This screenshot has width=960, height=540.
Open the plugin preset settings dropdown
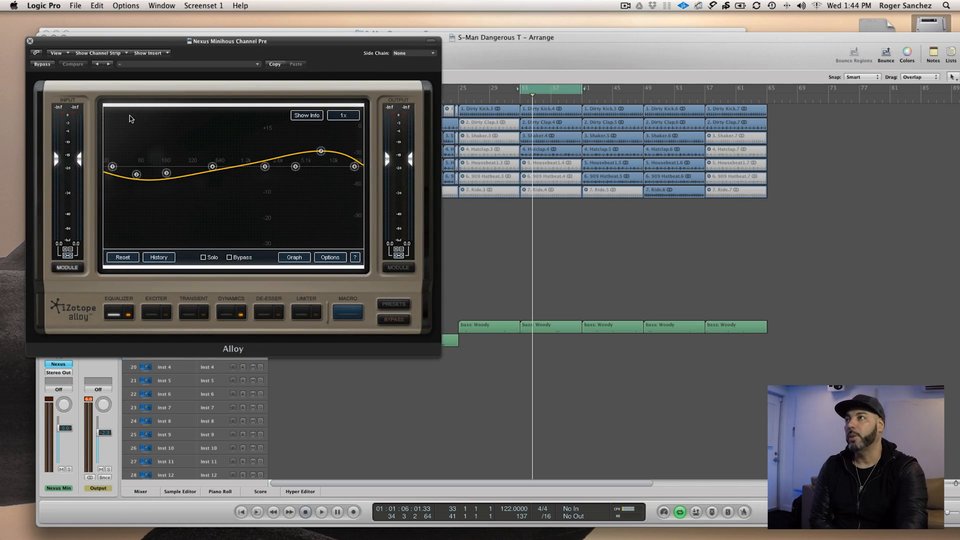tap(189, 64)
